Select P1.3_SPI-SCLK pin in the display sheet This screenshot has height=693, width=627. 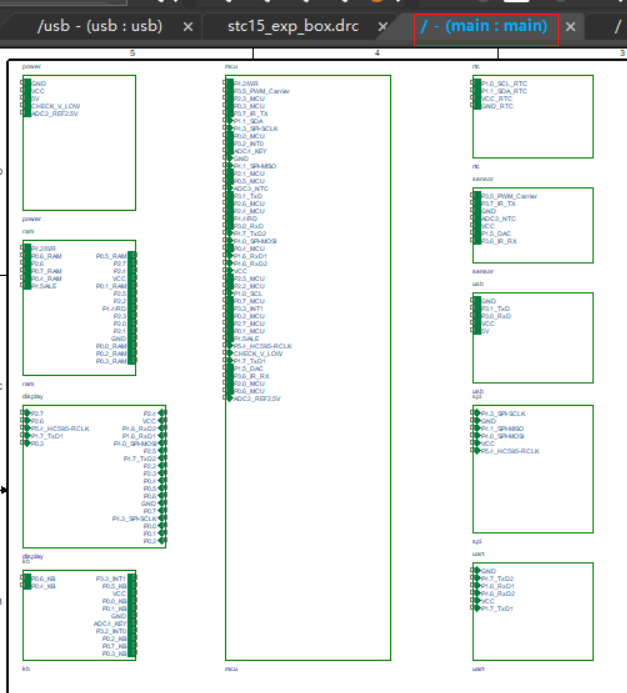135,518
